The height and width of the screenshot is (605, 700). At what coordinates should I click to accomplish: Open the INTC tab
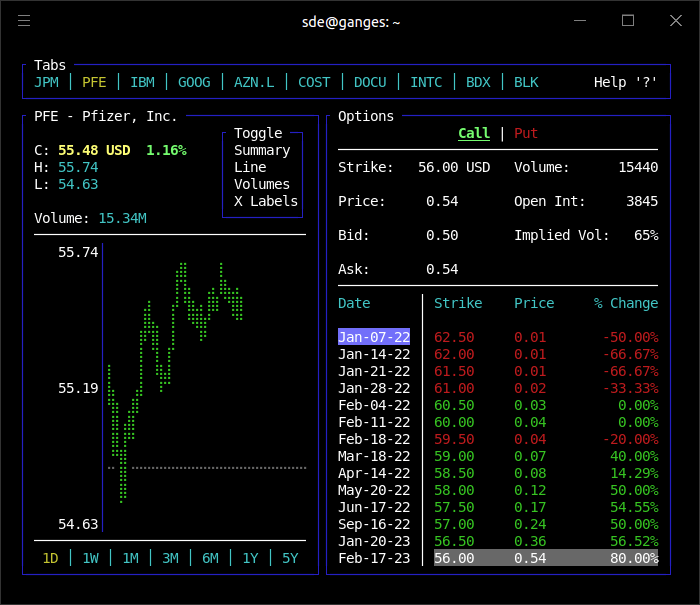click(426, 82)
